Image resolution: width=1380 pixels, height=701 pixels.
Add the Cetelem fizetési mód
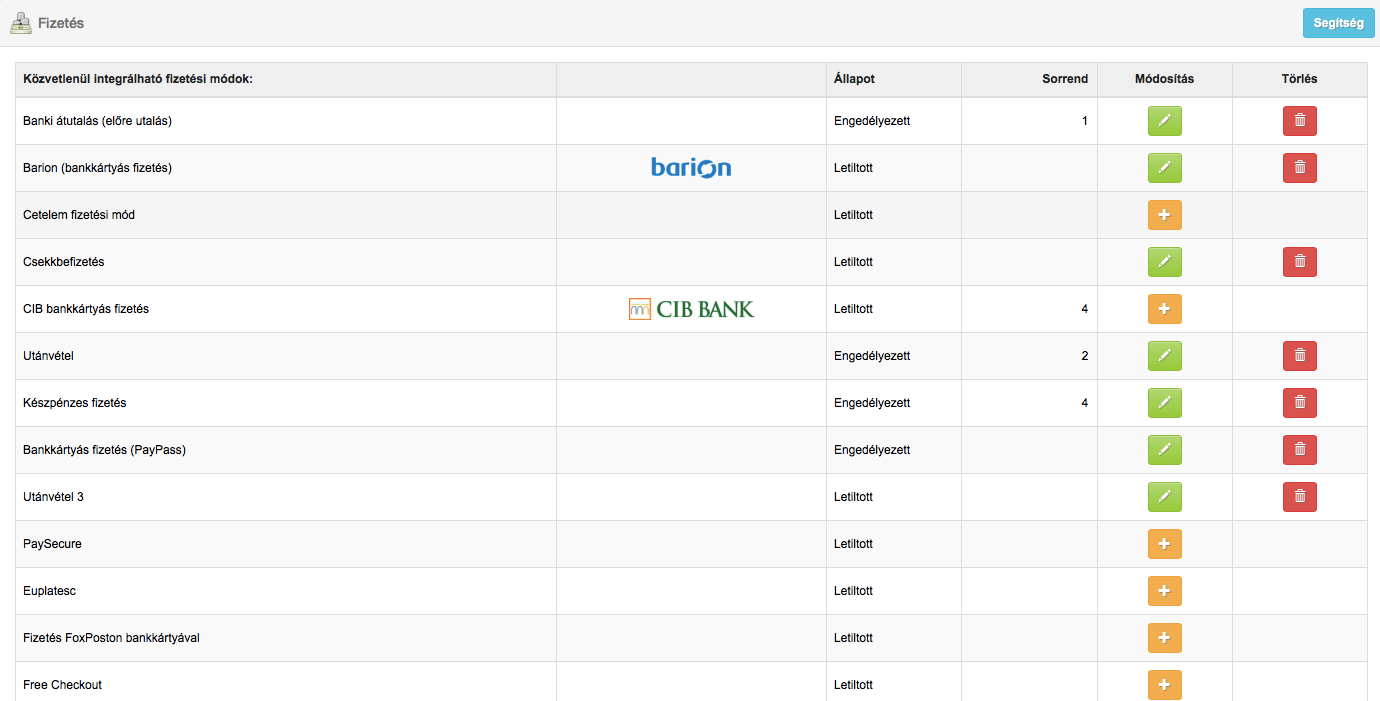[x=1164, y=215]
